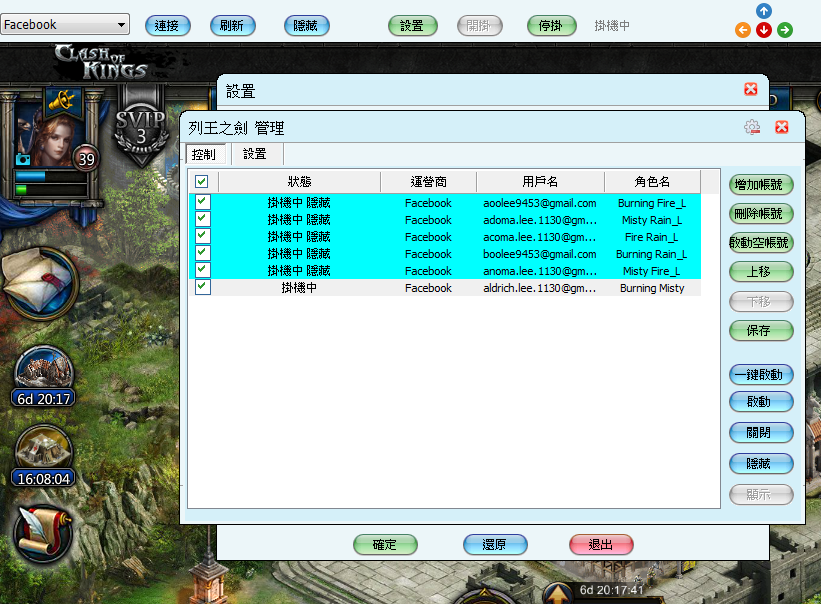Click the 啟動空帳號 button
This screenshot has width=821, height=604.
(761, 243)
